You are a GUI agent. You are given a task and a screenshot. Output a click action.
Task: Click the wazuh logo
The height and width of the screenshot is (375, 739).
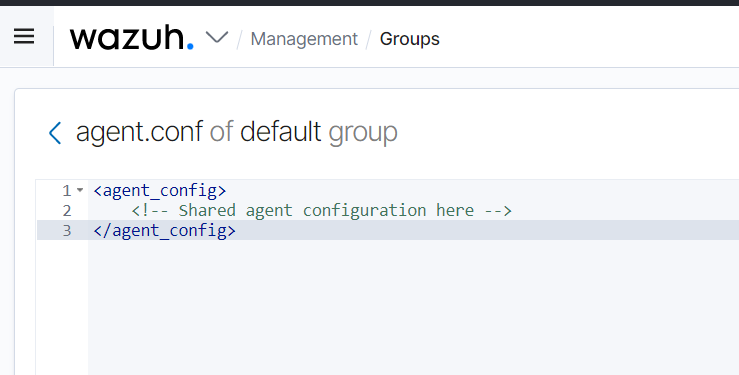click(131, 38)
